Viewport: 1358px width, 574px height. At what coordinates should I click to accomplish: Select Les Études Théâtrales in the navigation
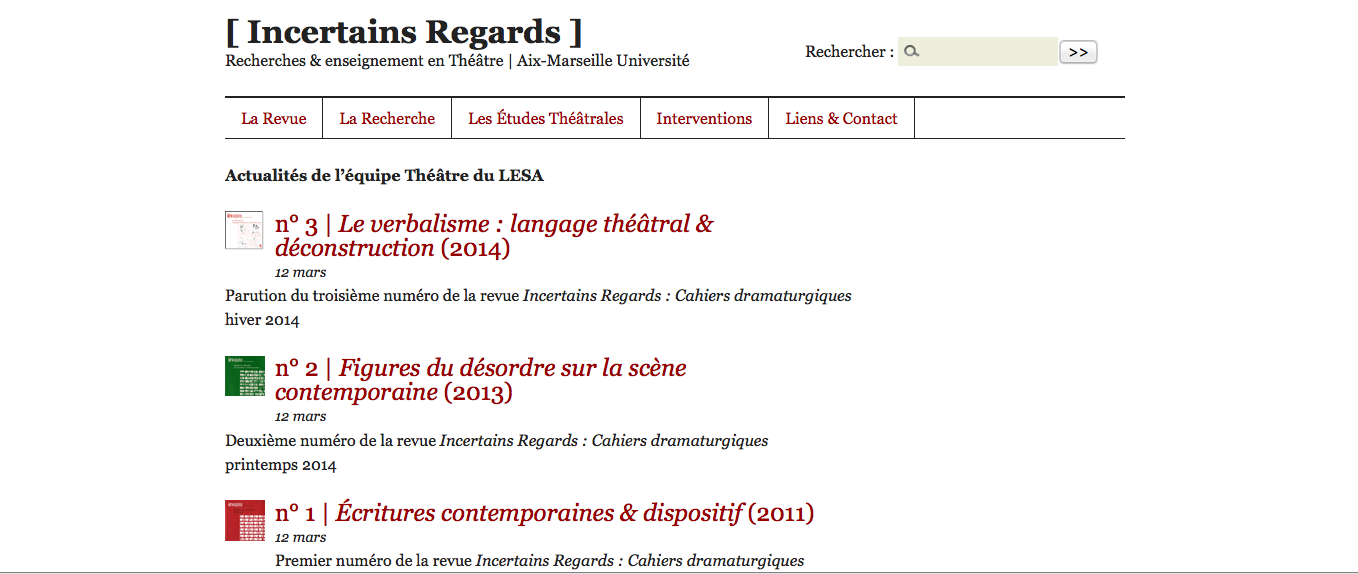pyautogui.click(x=545, y=118)
